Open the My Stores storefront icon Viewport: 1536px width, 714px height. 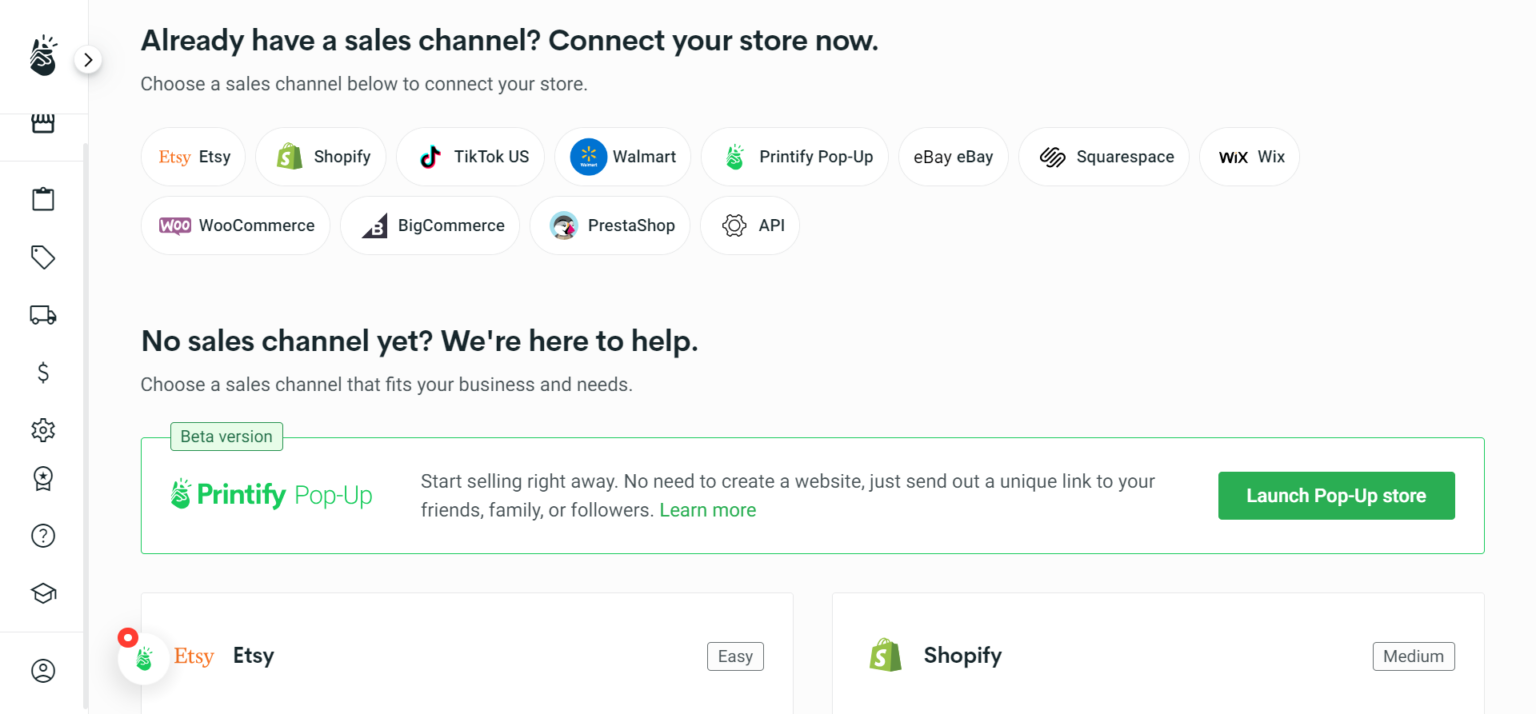click(43, 122)
